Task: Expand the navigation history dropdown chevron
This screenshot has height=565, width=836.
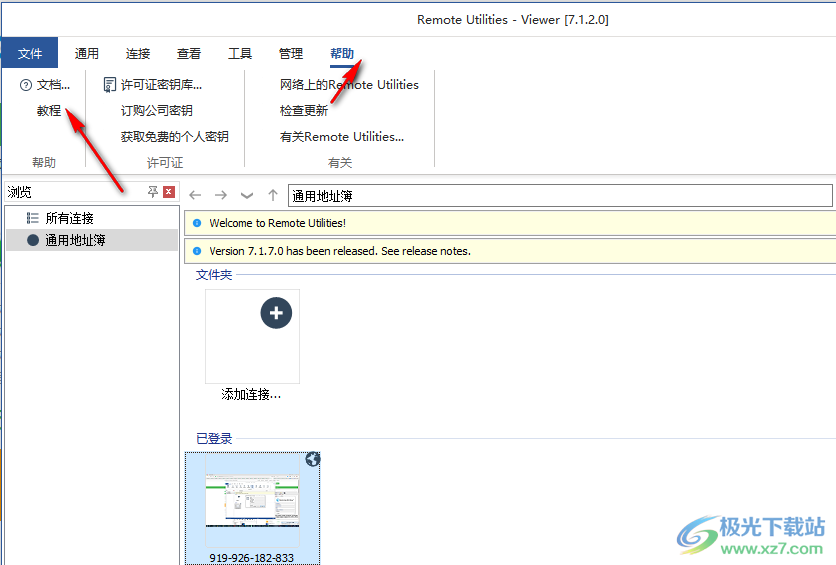Action: pos(247,196)
